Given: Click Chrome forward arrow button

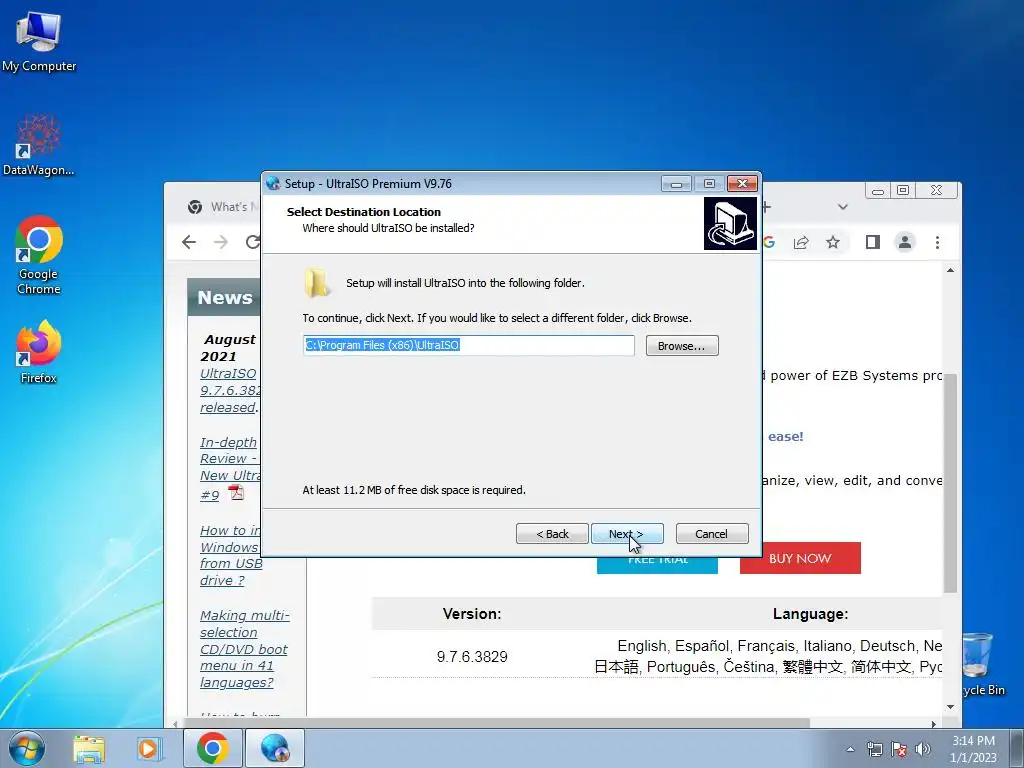Looking at the screenshot, I should point(221,242).
